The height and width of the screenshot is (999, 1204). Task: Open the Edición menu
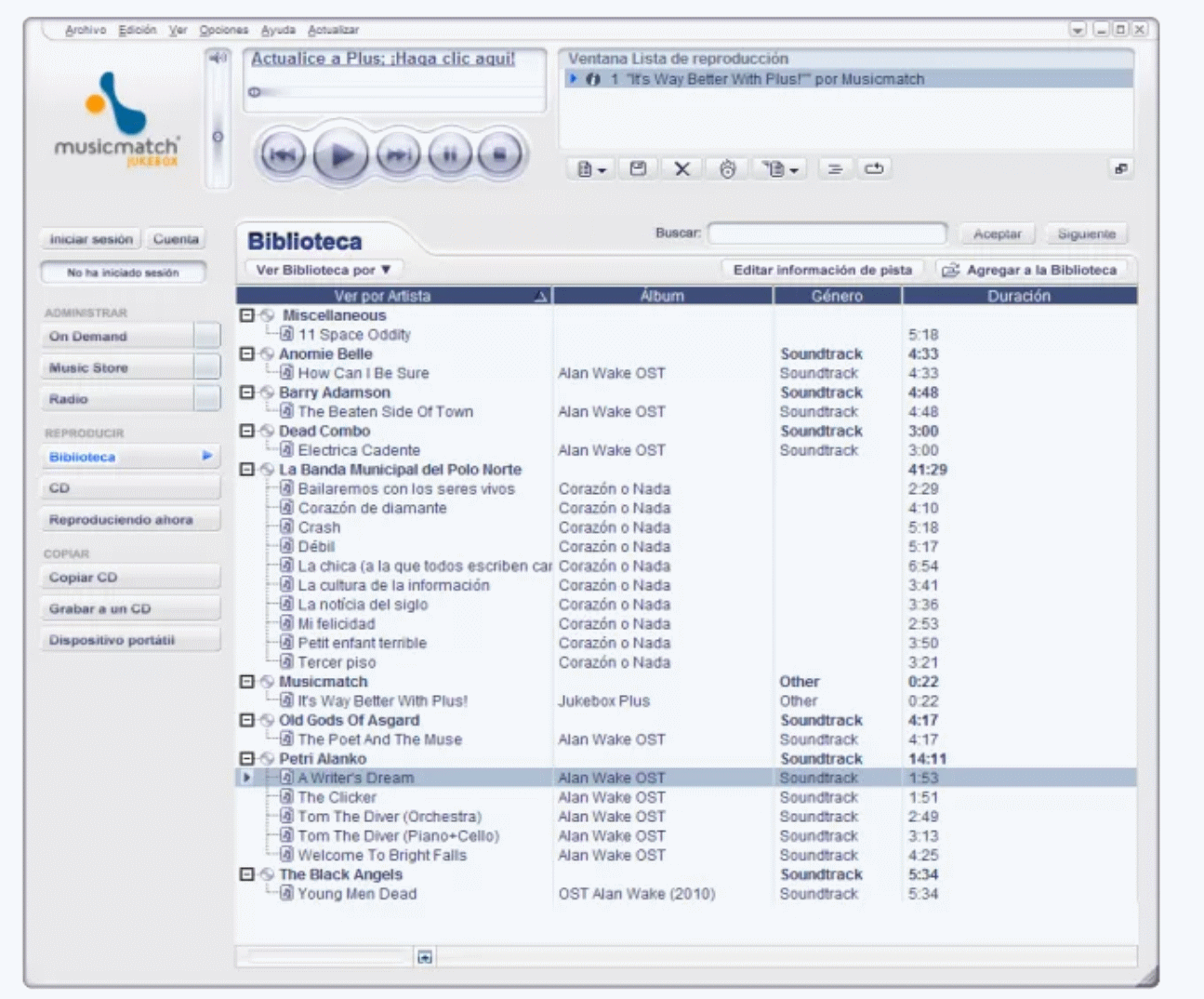click(138, 30)
